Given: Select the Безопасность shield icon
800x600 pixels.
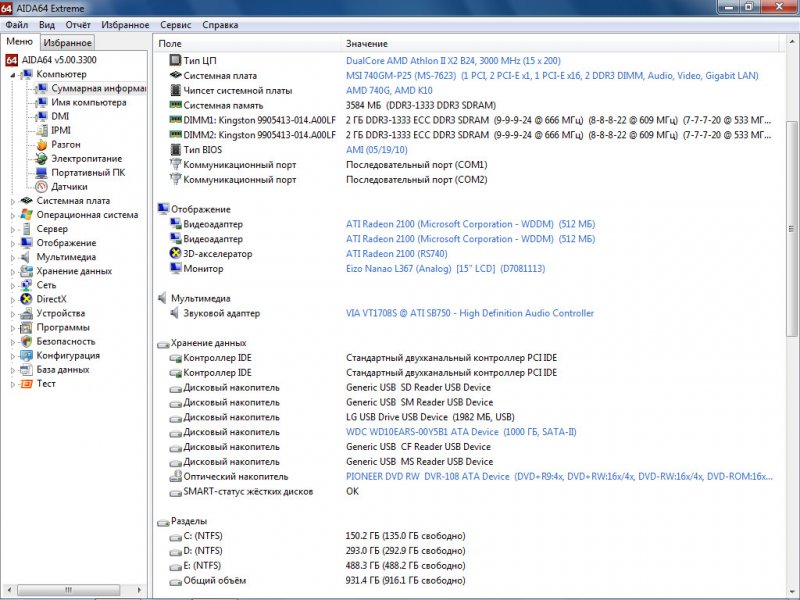Looking at the screenshot, I should click(x=27, y=341).
